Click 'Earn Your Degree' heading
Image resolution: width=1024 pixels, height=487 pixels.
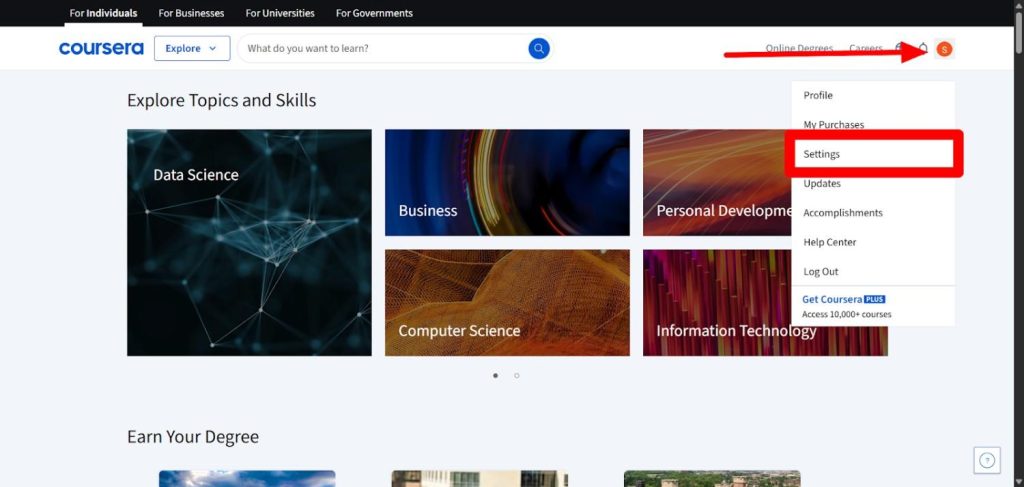point(193,437)
